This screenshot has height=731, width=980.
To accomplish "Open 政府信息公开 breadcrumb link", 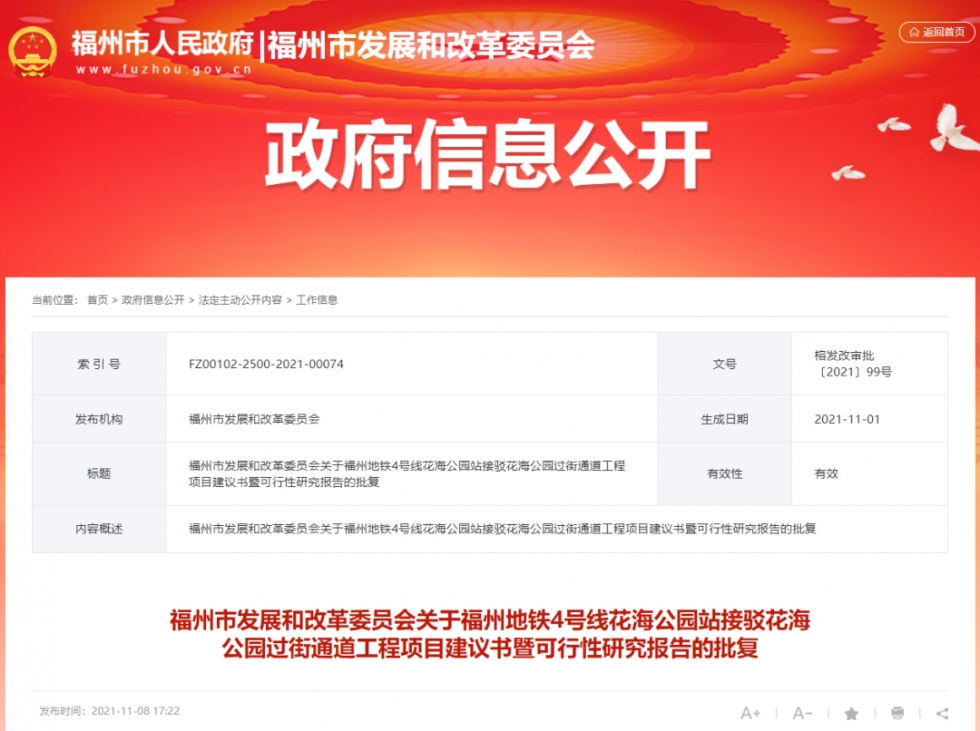I will (x=153, y=300).
